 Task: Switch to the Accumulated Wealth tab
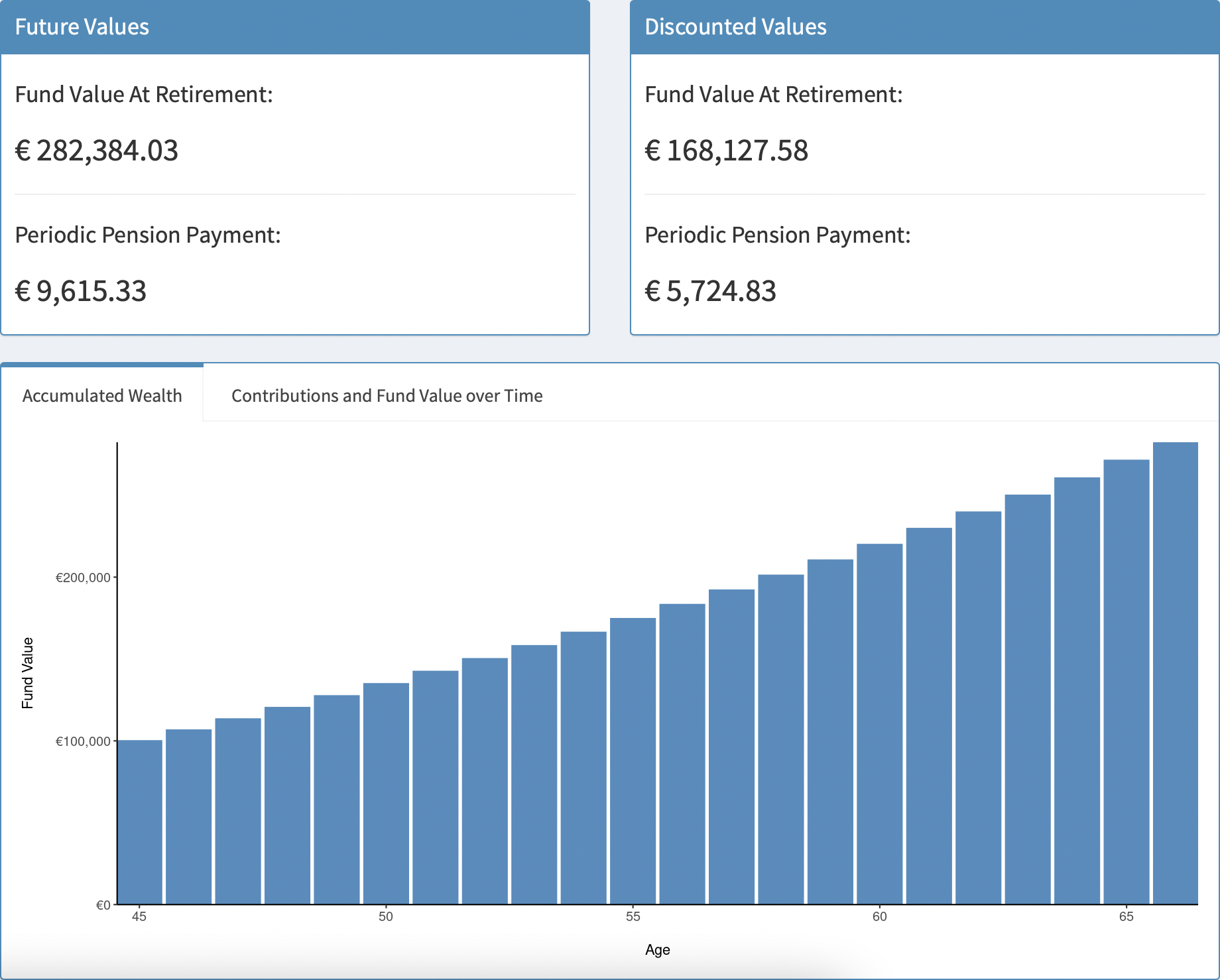pyautogui.click(x=102, y=396)
